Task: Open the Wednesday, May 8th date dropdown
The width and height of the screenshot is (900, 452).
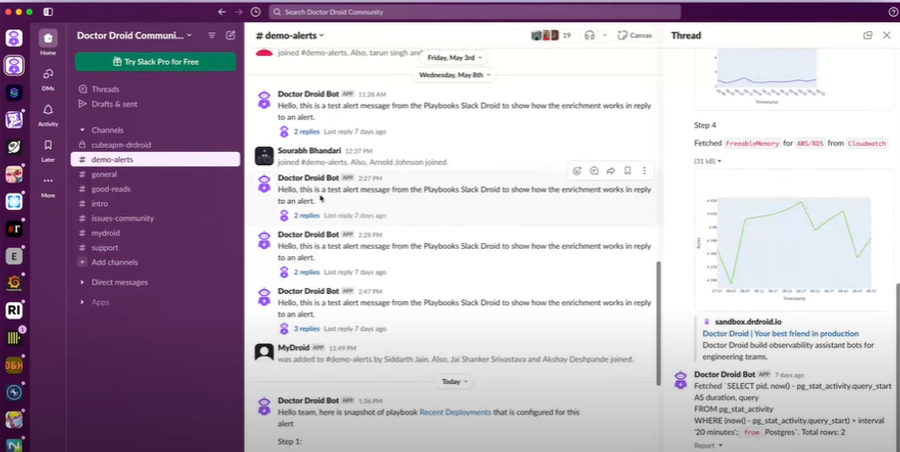Action: (x=454, y=75)
